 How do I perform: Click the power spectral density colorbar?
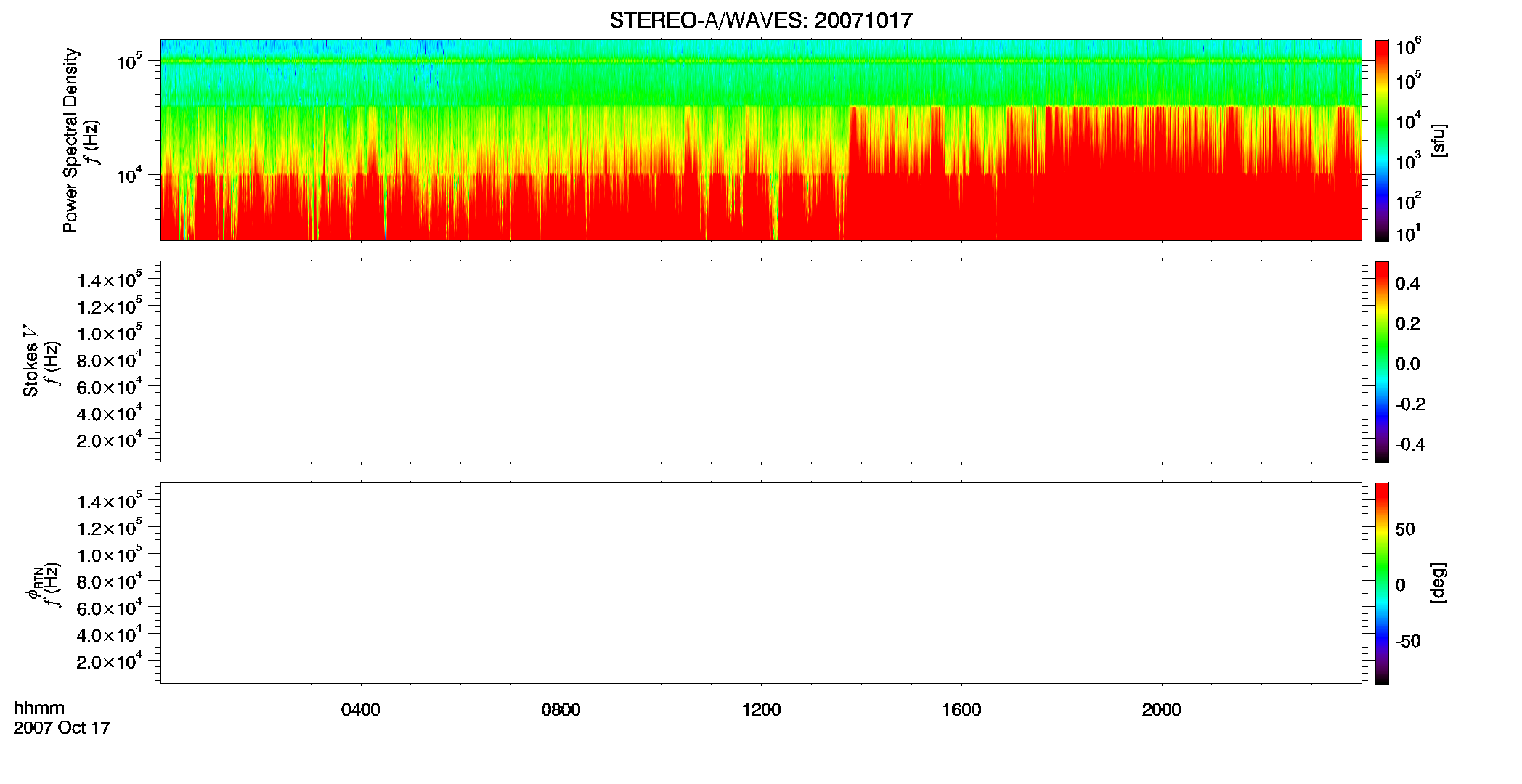1382,140
